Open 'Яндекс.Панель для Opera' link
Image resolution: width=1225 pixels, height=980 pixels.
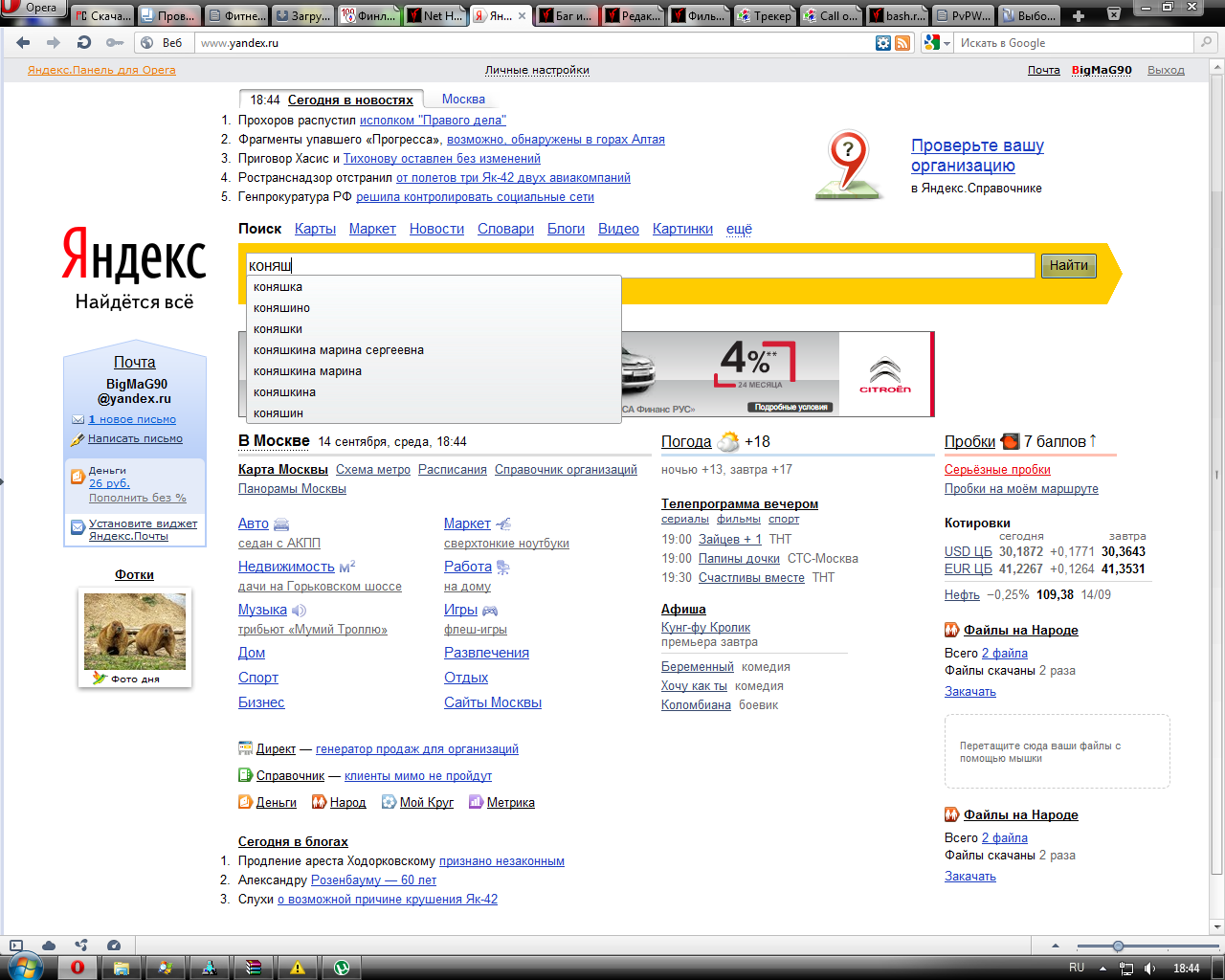pos(101,70)
